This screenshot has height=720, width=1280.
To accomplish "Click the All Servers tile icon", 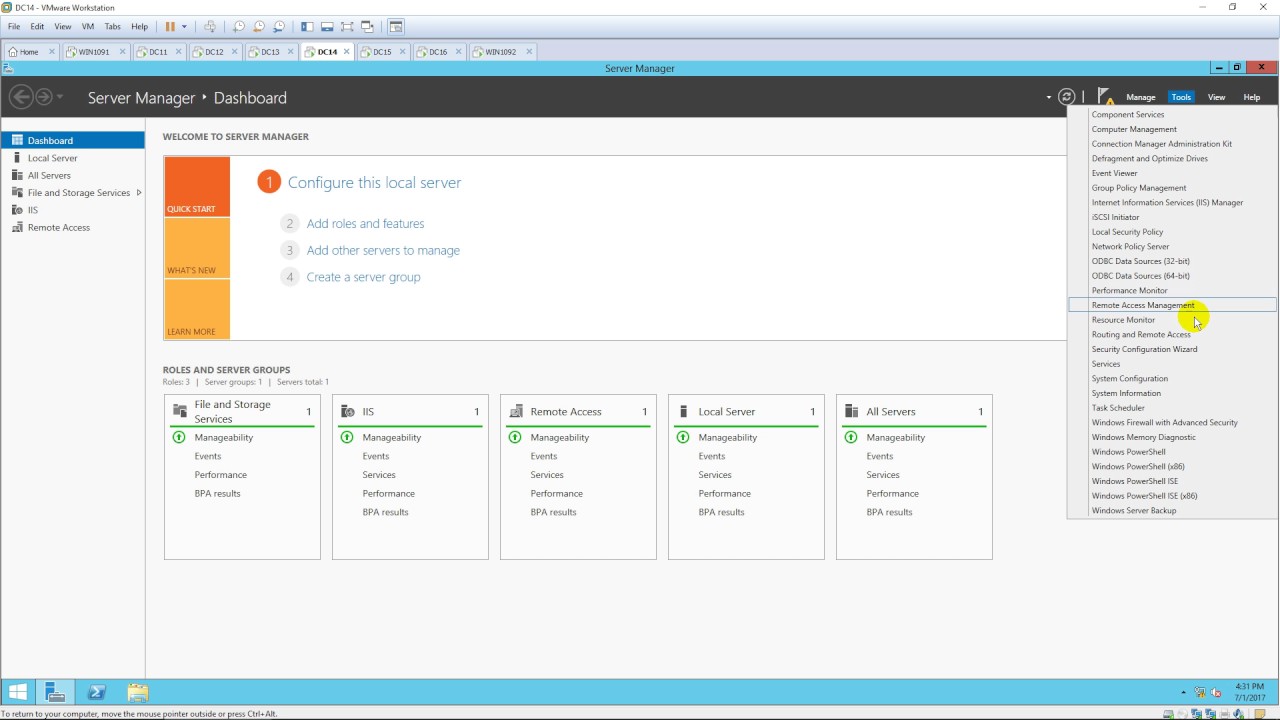I will [x=852, y=411].
